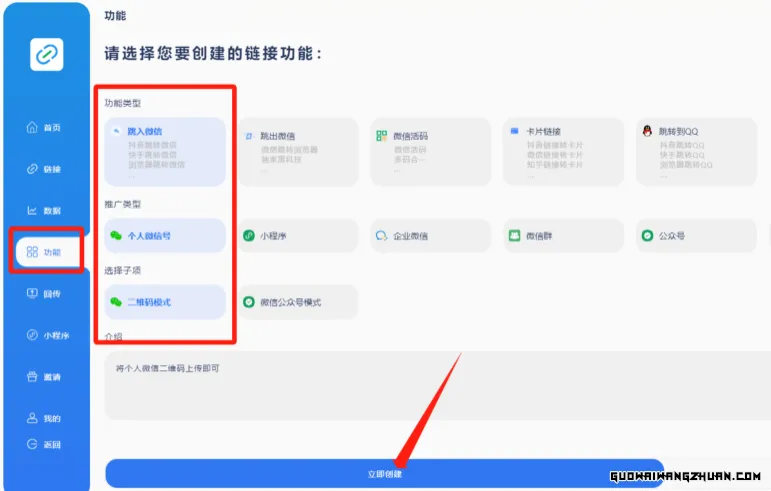Screen dimensions: 771x491
Task: Click 返回 label in sidebar
Action: 52,445
